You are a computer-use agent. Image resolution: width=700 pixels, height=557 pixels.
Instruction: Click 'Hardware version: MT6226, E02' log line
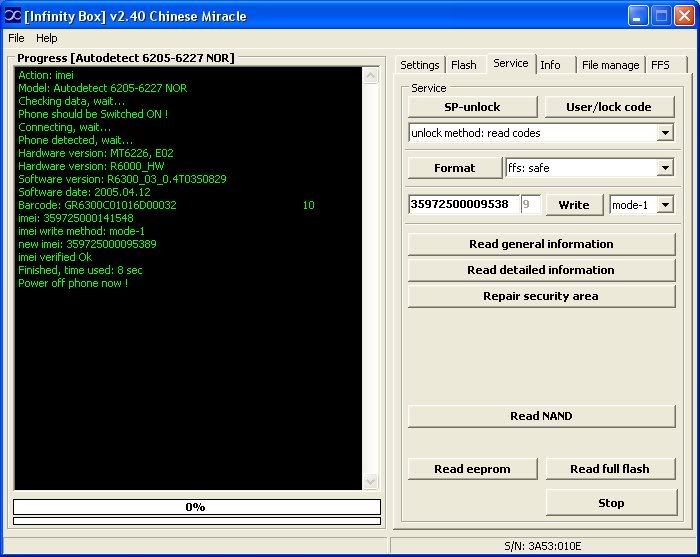(x=96, y=153)
